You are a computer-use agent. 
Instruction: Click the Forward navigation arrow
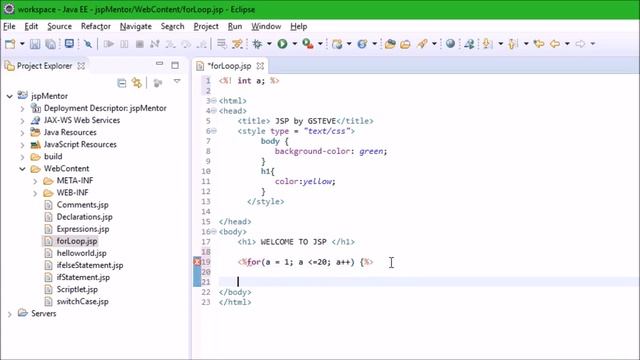[x=580, y=44]
